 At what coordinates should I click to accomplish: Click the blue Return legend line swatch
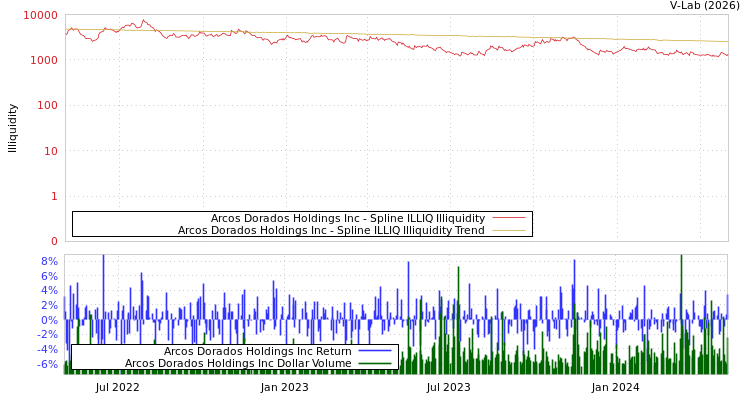[374, 351]
